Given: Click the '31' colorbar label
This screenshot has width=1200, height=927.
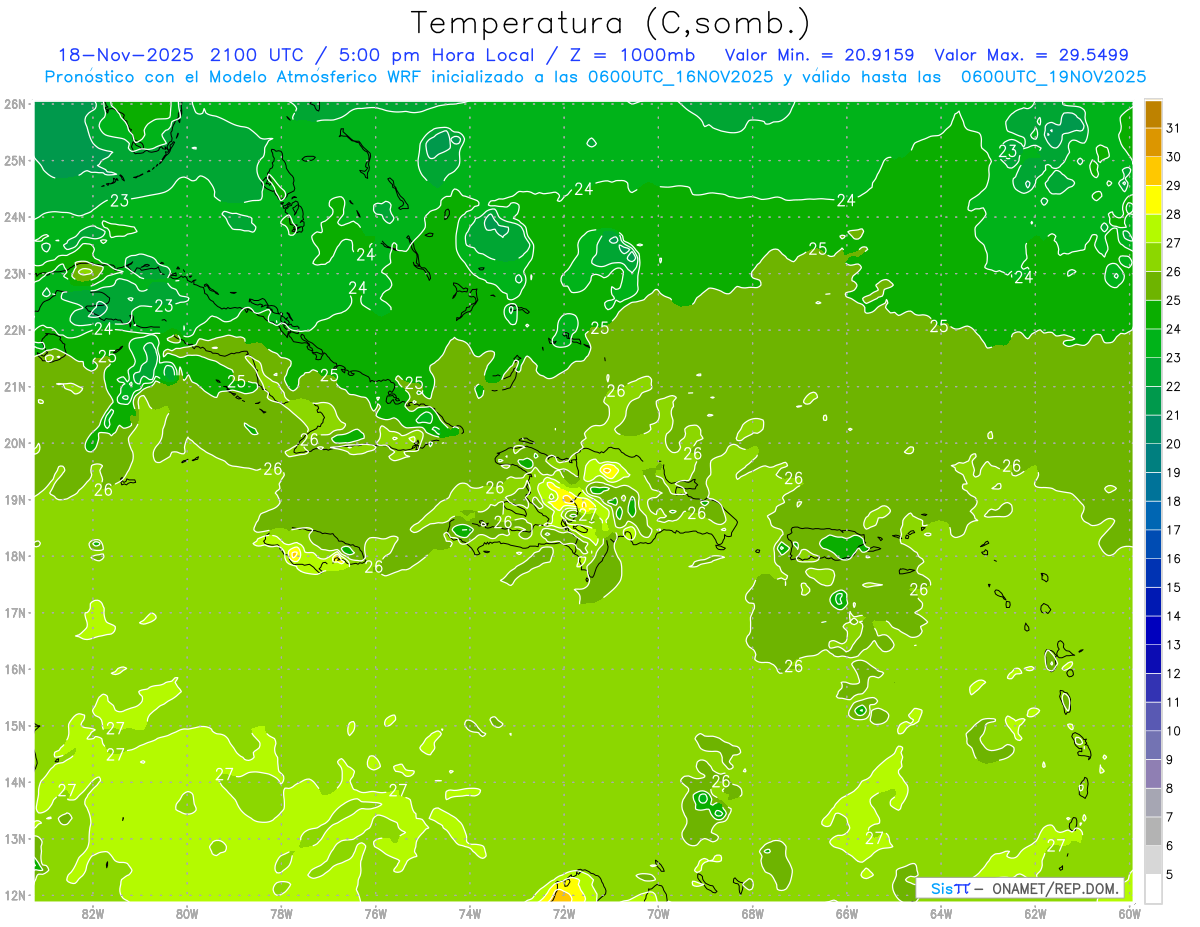Looking at the screenshot, I should (1174, 129).
